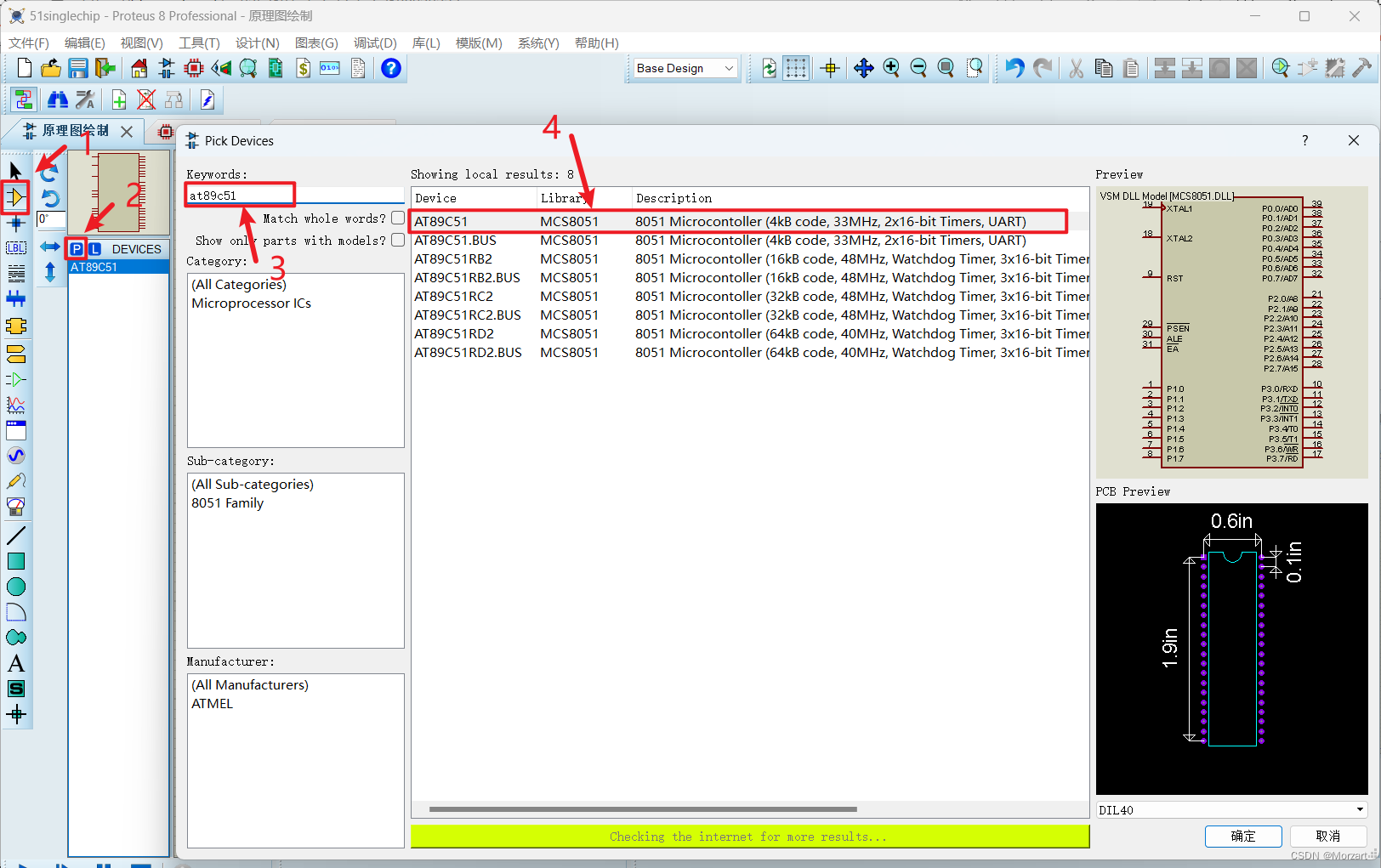Select the AT89C51RC2.BUS result row

click(749, 315)
